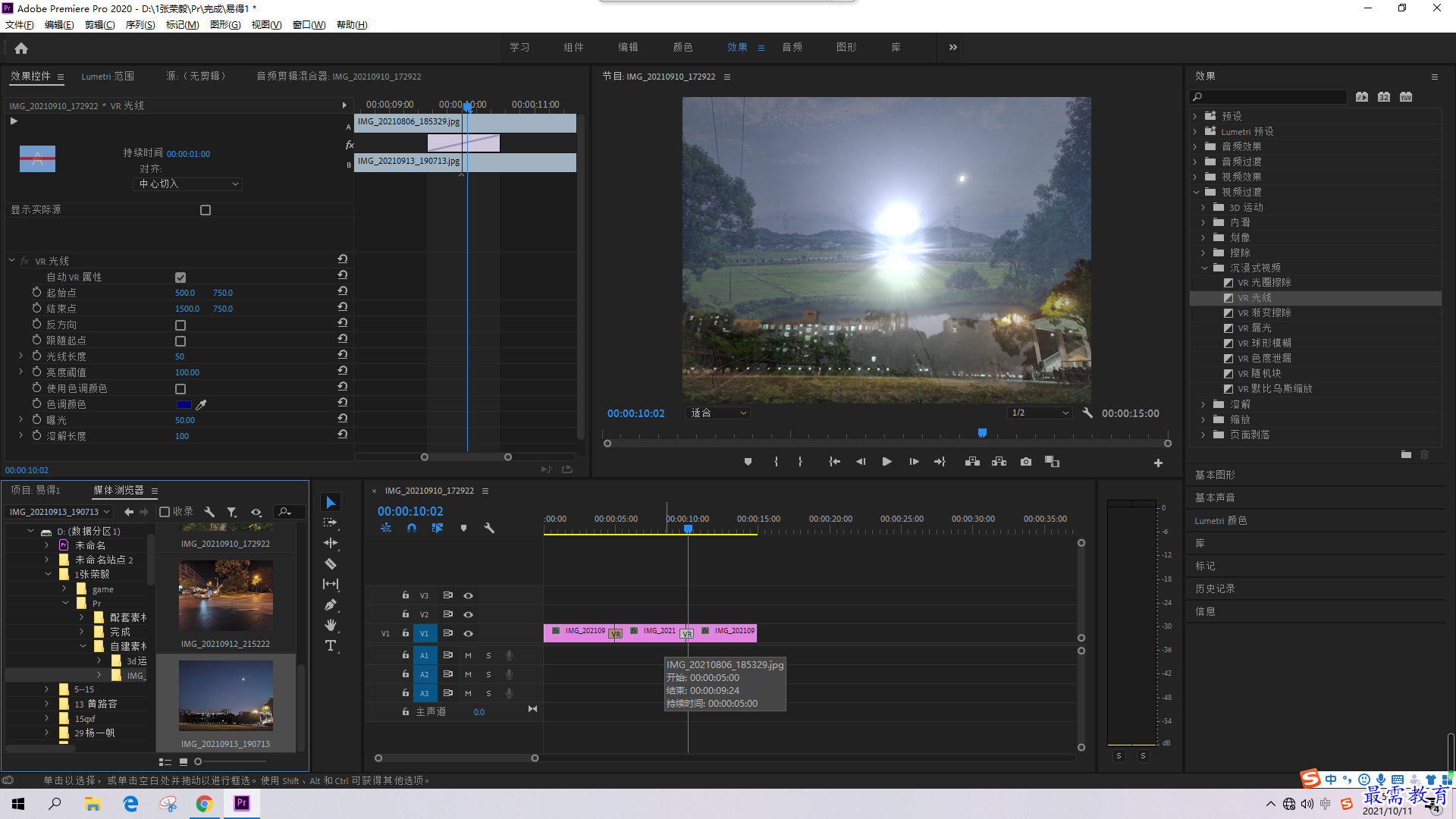Toggle 显示实际源 checkbox
Viewport: 1456px width, 819px height.
206,210
